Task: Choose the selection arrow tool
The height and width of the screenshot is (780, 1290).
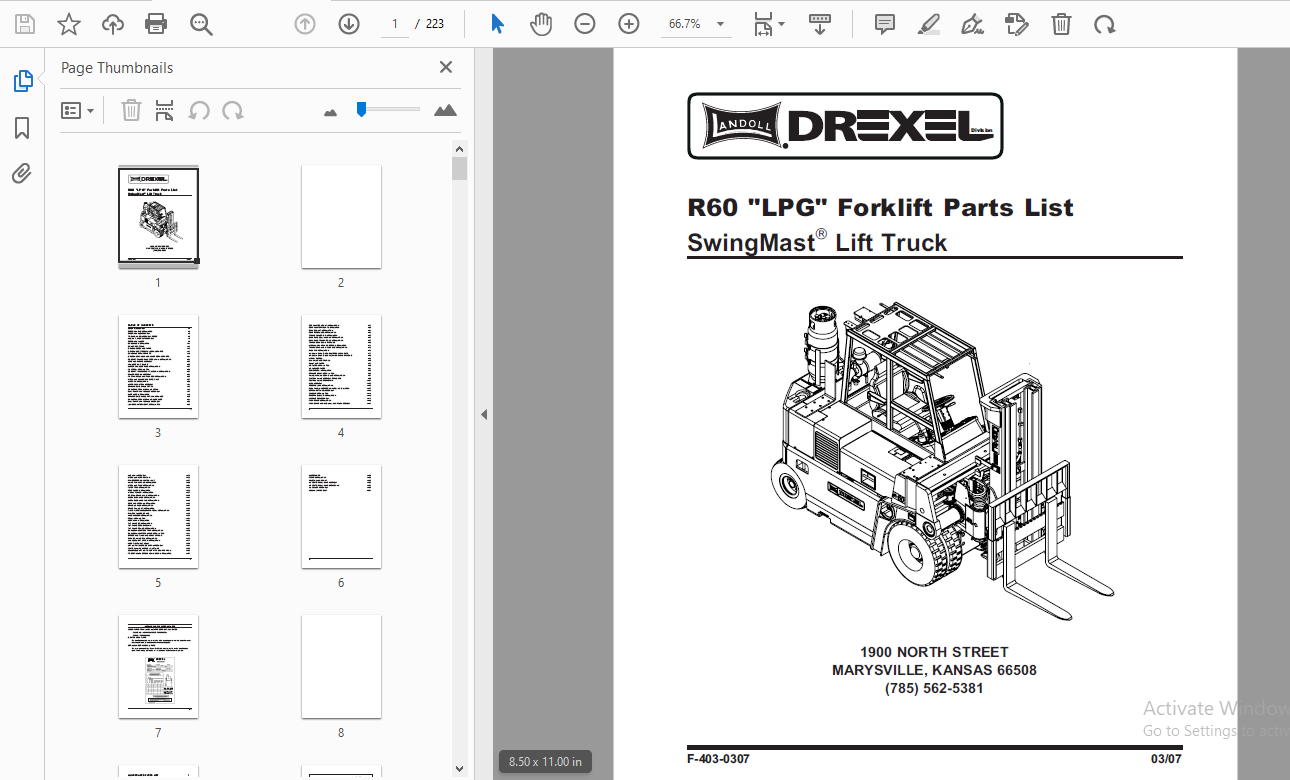Action: 497,24
